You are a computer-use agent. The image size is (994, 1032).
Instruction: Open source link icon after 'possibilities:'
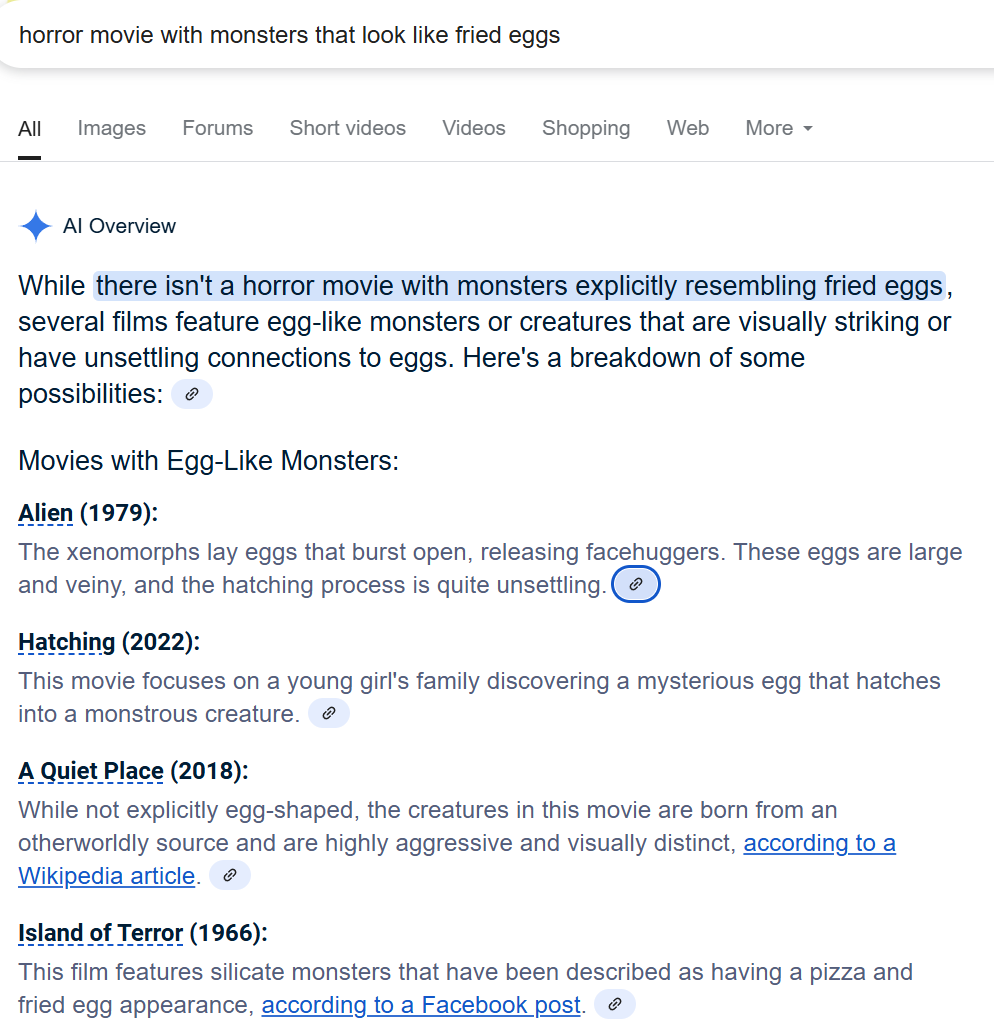coord(192,394)
